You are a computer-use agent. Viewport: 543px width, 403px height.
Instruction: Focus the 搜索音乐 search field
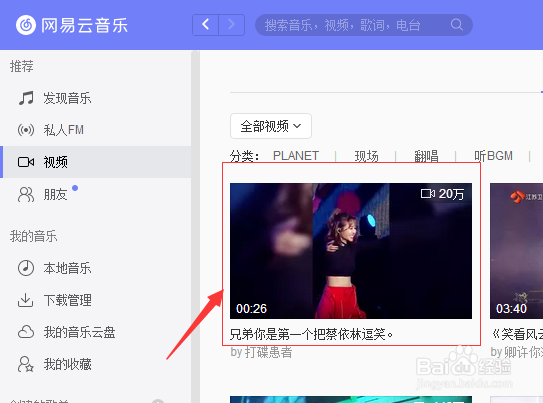pyautogui.click(x=364, y=25)
